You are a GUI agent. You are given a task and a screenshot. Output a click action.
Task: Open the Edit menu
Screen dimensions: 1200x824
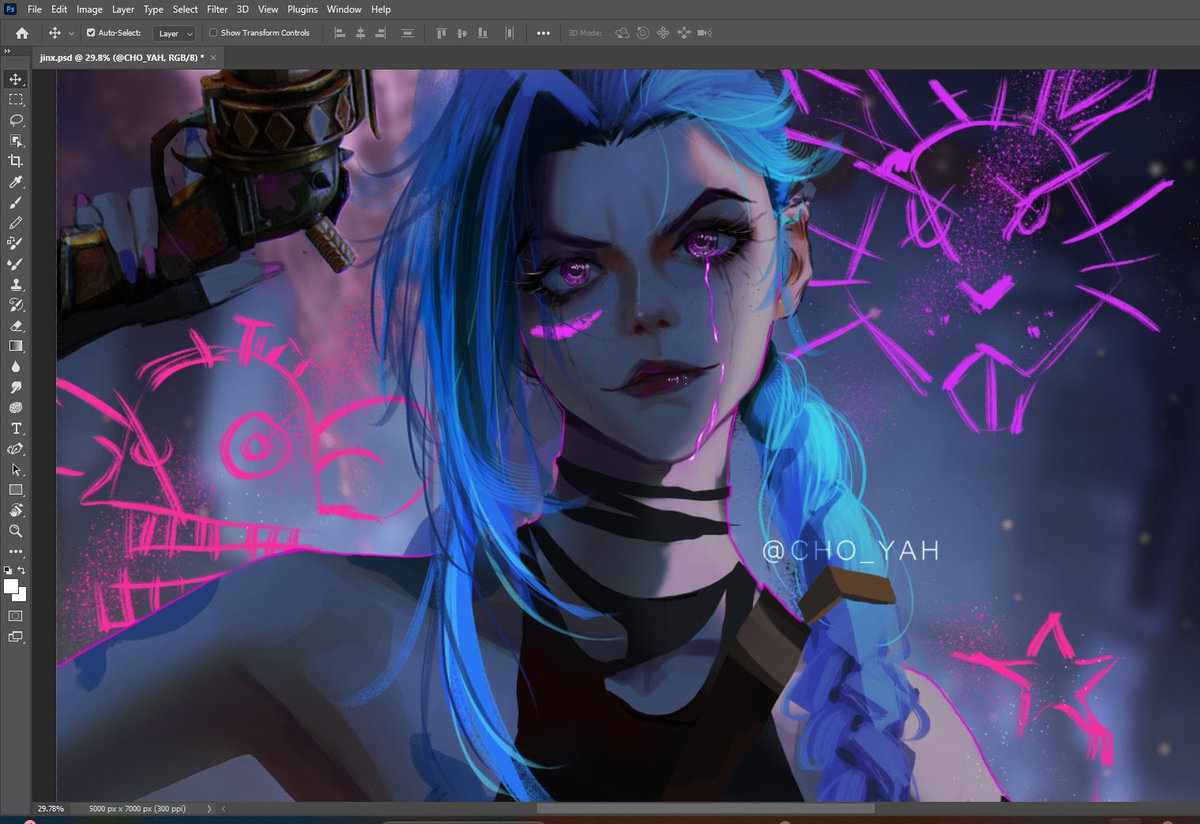pyautogui.click(x=59, y=9)
